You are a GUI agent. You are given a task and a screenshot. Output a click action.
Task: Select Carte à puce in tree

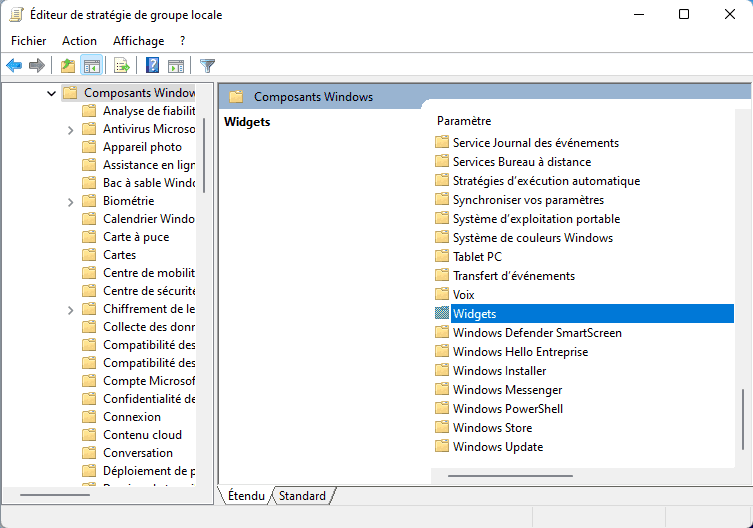point(136,237)
